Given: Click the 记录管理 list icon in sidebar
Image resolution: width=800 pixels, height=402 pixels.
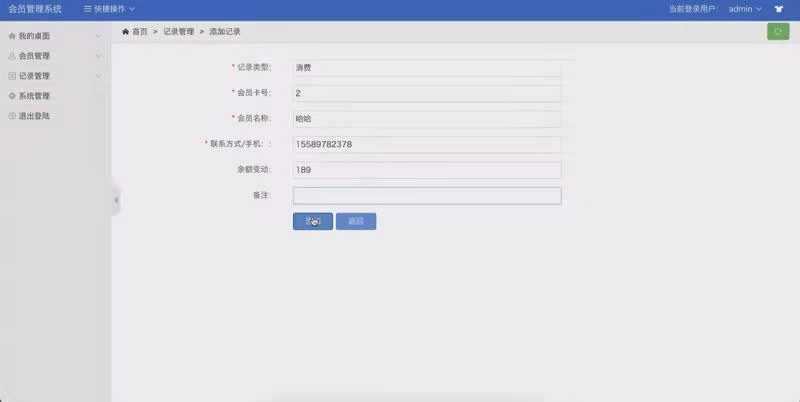Looking at the screenshot, I should (12, 76).
